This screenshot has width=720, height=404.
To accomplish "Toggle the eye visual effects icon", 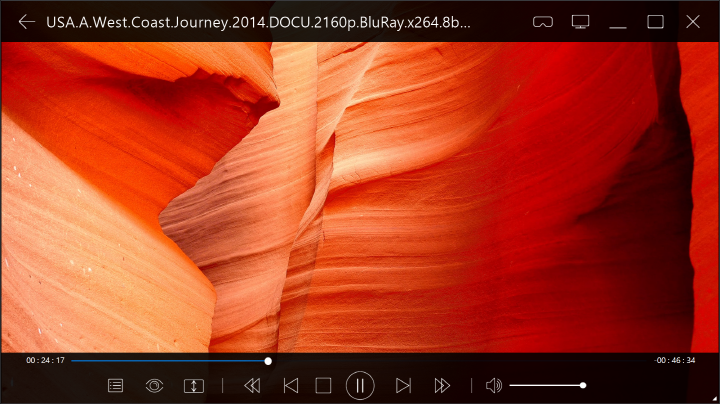I will pyautogui.click(x=154, y=385).
